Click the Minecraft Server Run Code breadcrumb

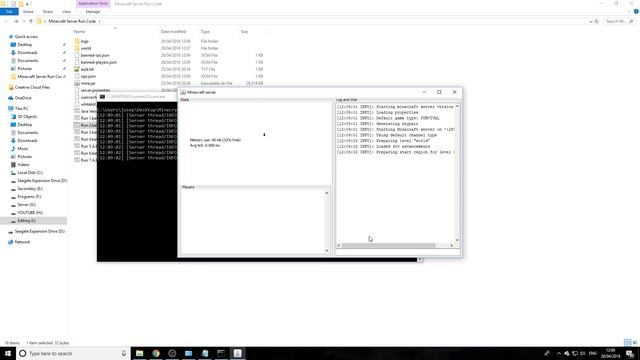pos(72,21)
